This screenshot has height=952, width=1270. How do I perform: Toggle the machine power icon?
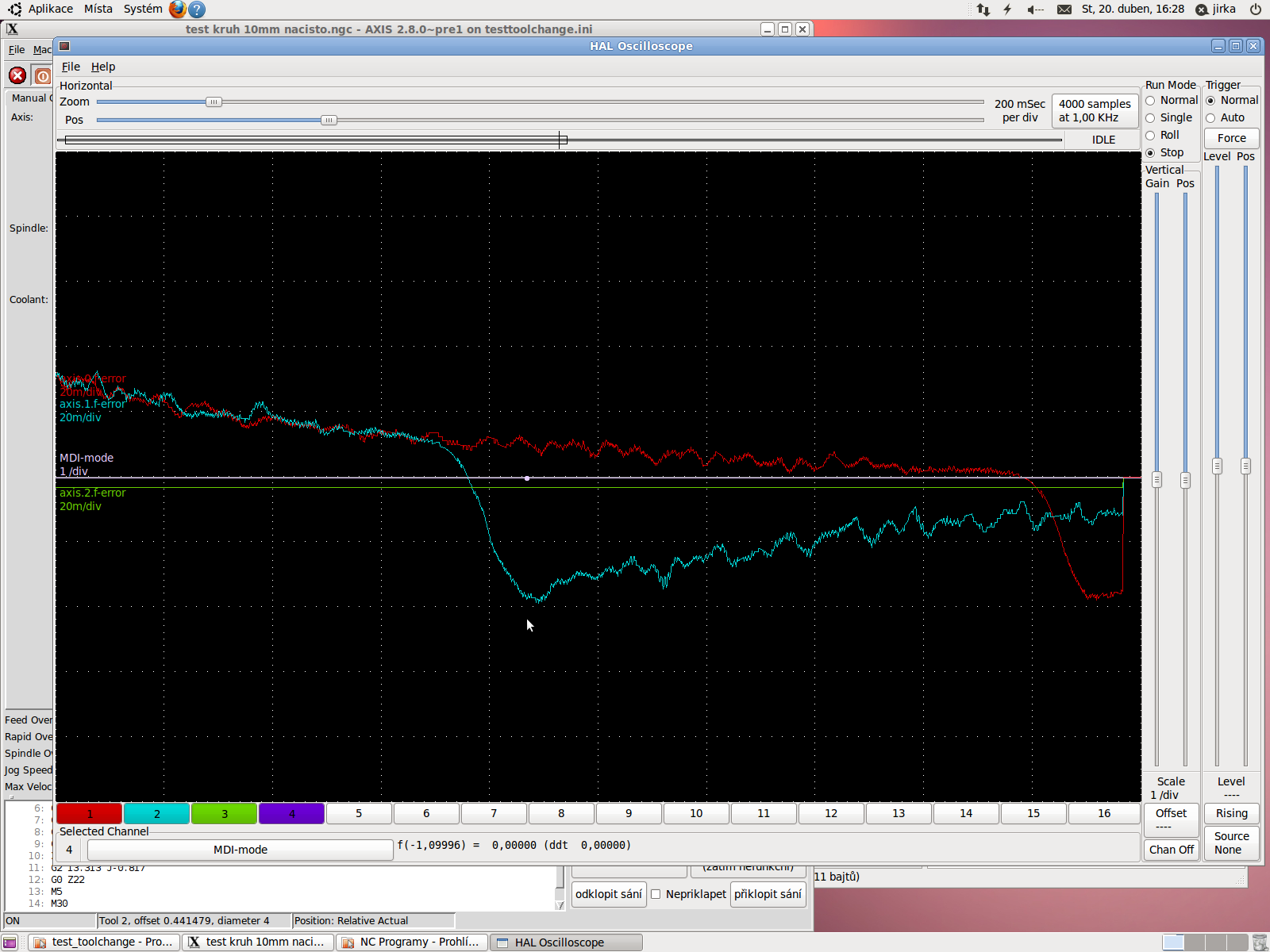43,76
